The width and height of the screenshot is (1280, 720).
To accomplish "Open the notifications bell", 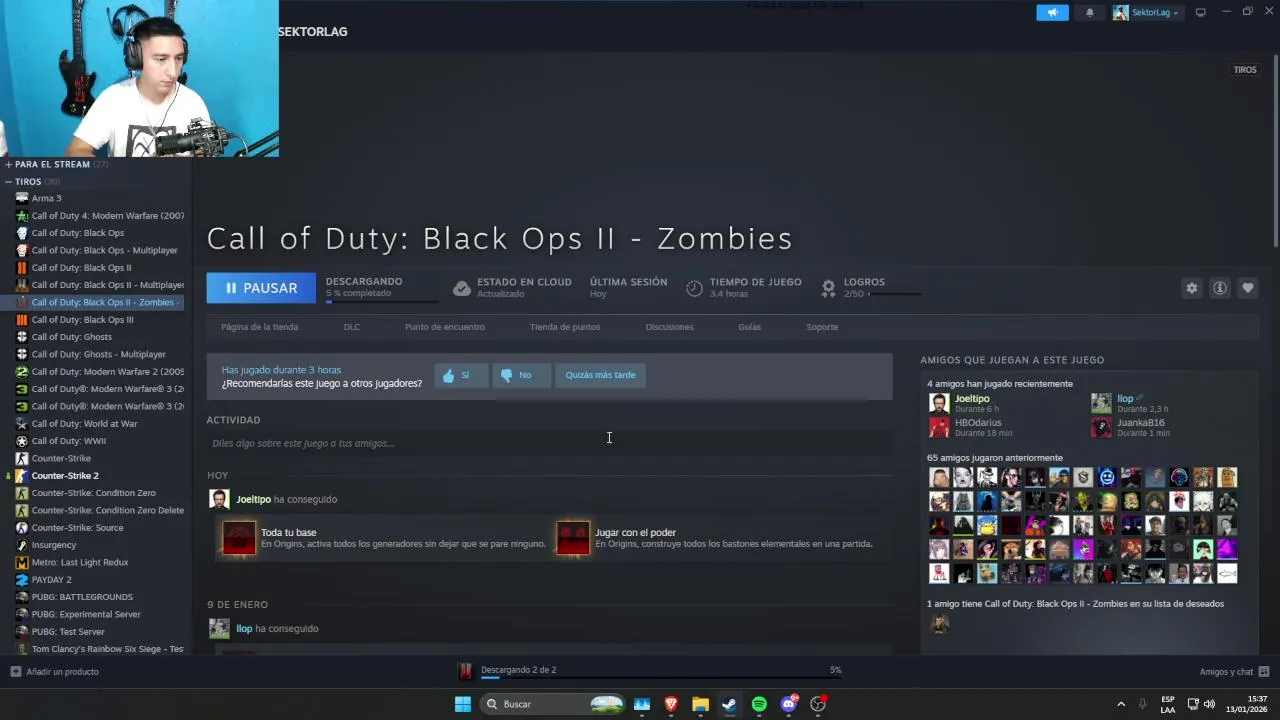I will click(x=1090, y=12).
